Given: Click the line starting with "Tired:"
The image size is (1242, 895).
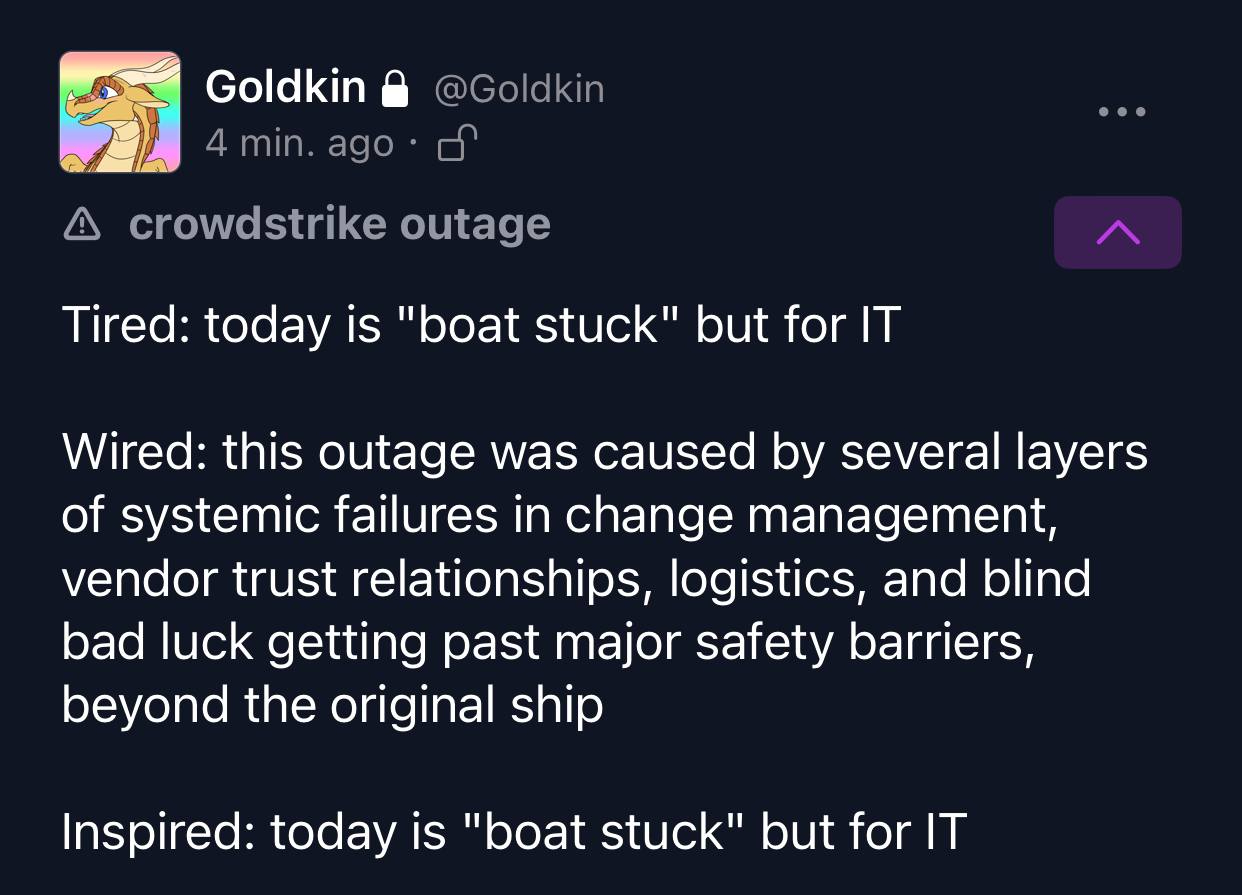Looking at the screenshot, I should (x=480, y=326).
